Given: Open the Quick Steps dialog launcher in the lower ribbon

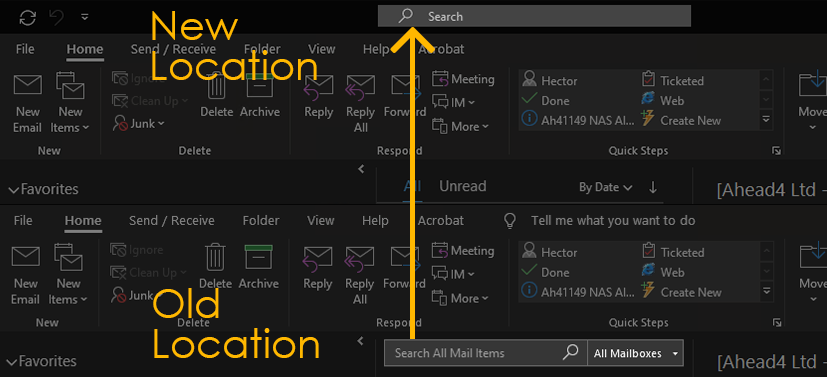Looking at the screenshot, I should [x=776, y=322].
